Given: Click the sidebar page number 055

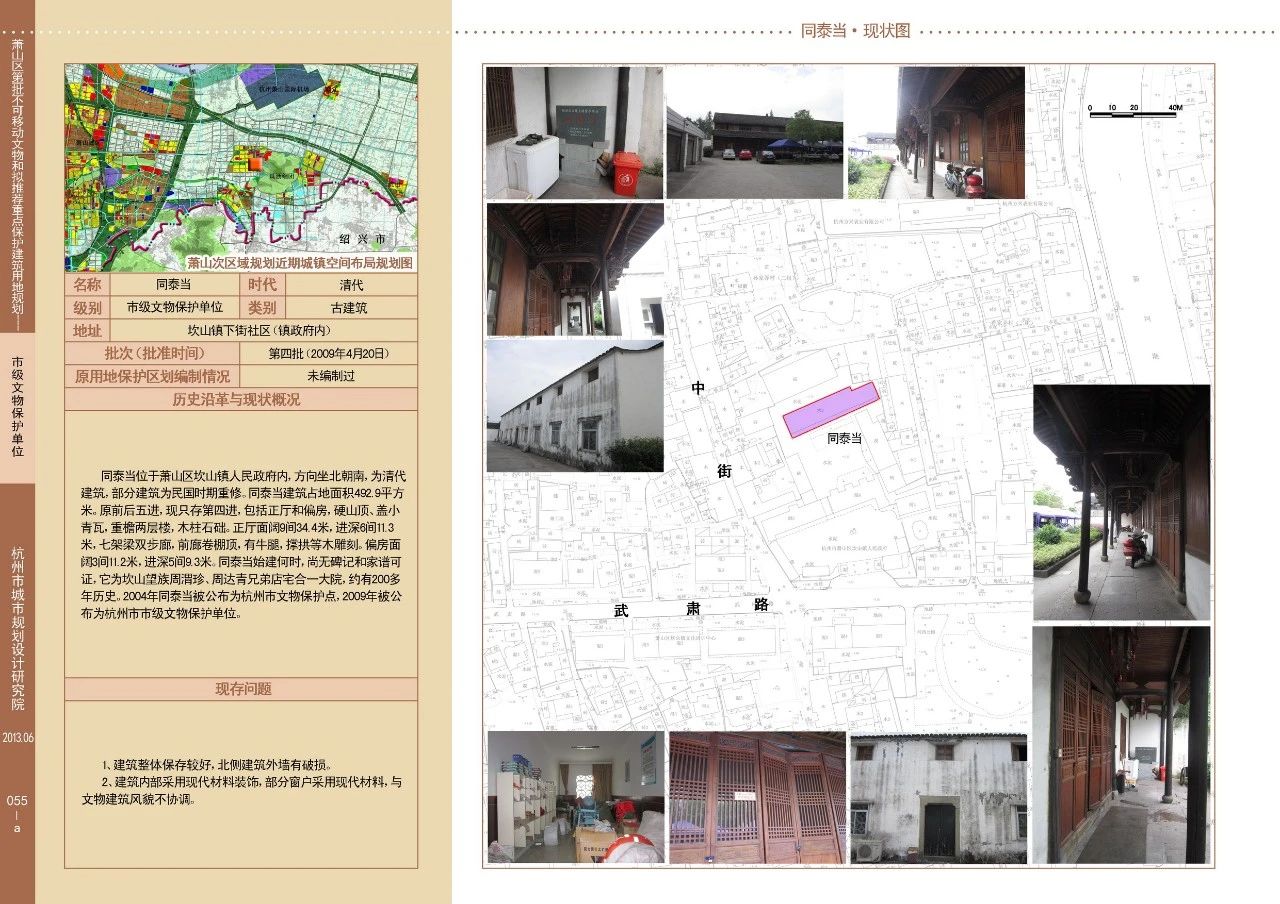Looking at the screenshot, I should point(17,801).
